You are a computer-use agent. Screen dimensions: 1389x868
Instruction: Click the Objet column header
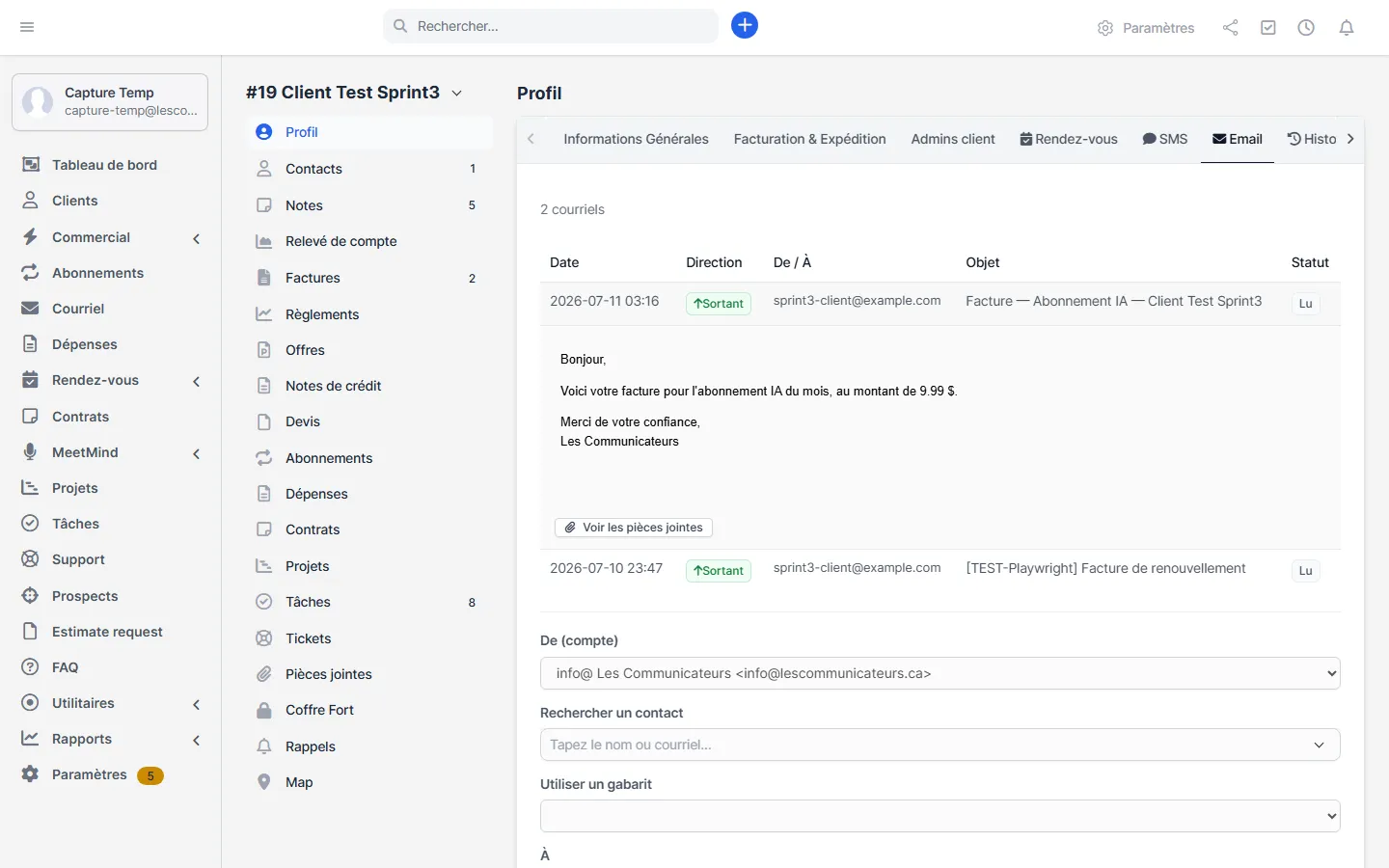[982, 262]
